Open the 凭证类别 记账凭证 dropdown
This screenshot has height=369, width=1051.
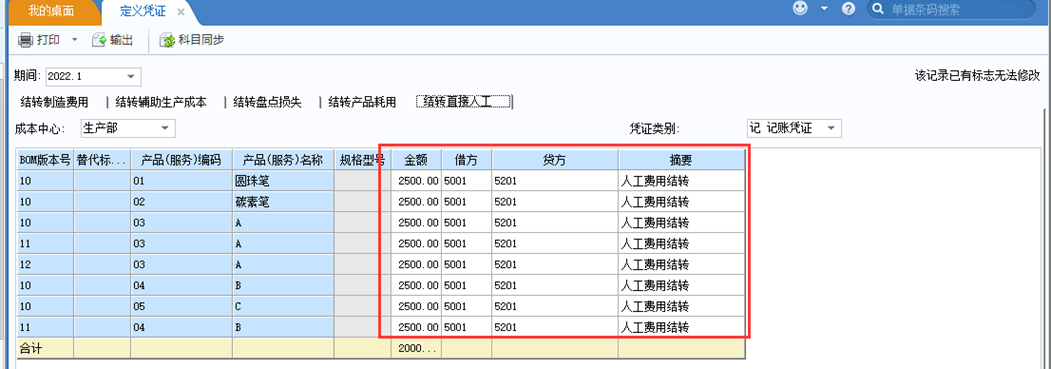[x=831, y=128]
